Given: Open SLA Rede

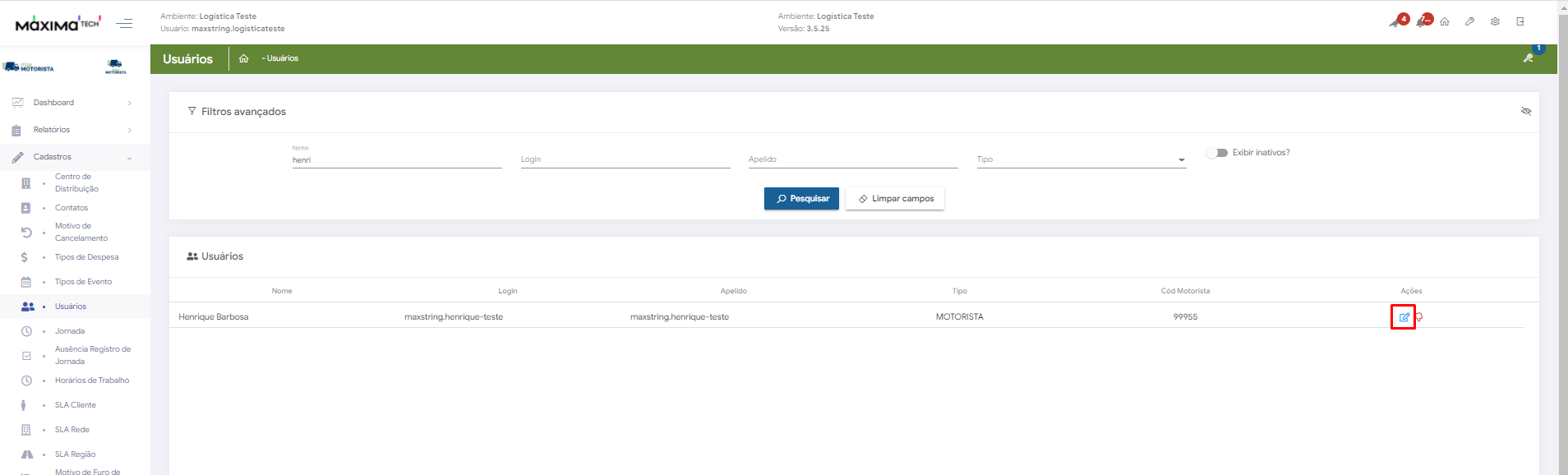Looking at the screenshot, I should (x=72, y=430).
